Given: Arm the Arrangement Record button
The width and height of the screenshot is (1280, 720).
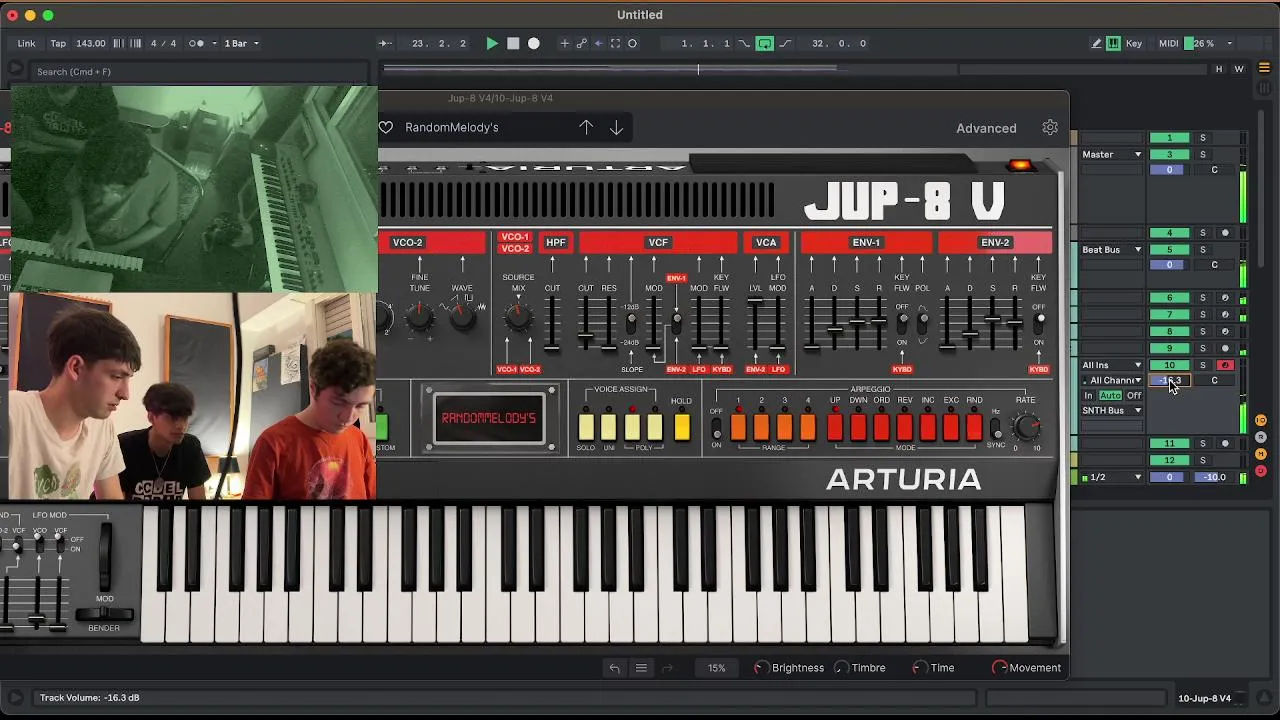Looking at the screenshot, I should (534, 43).
